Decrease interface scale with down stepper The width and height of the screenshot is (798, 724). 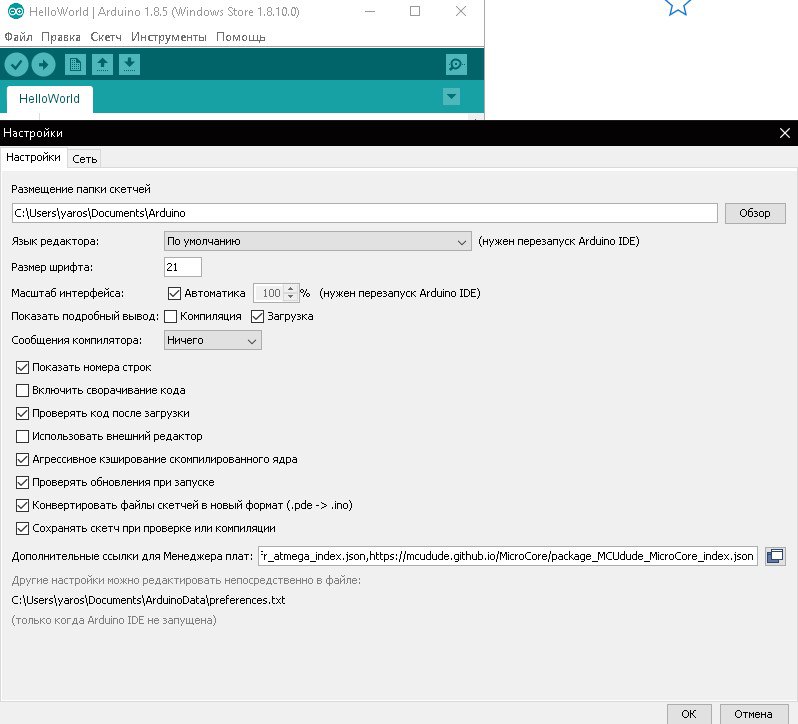(x=291, y=297)
